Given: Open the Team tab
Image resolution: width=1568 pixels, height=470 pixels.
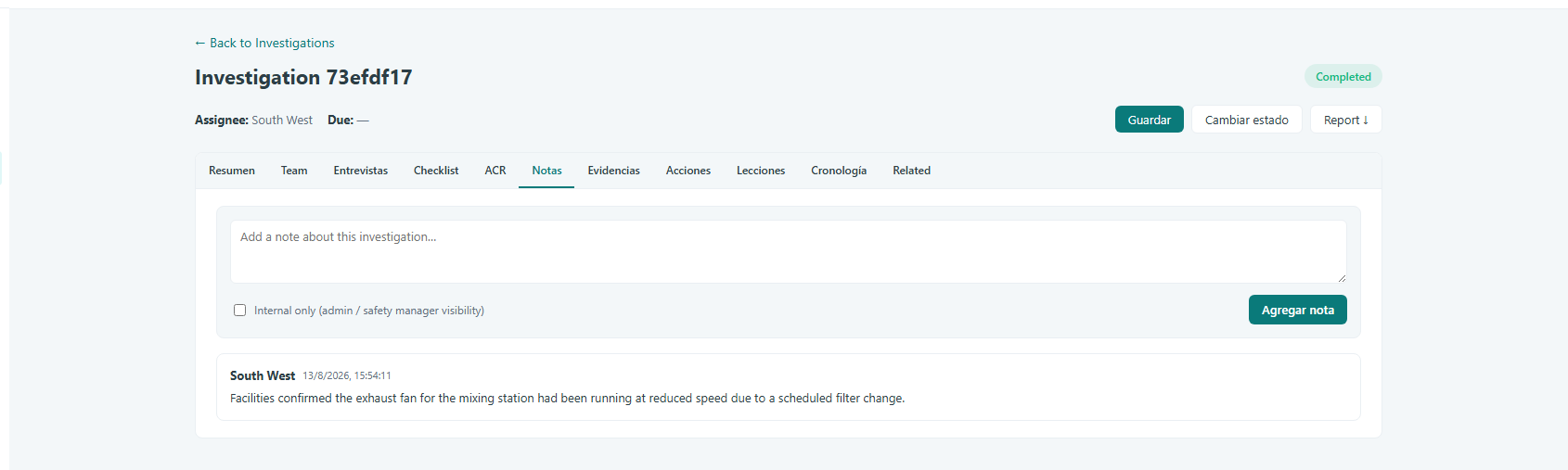Looking at the screenshot, I should (294, 171).
